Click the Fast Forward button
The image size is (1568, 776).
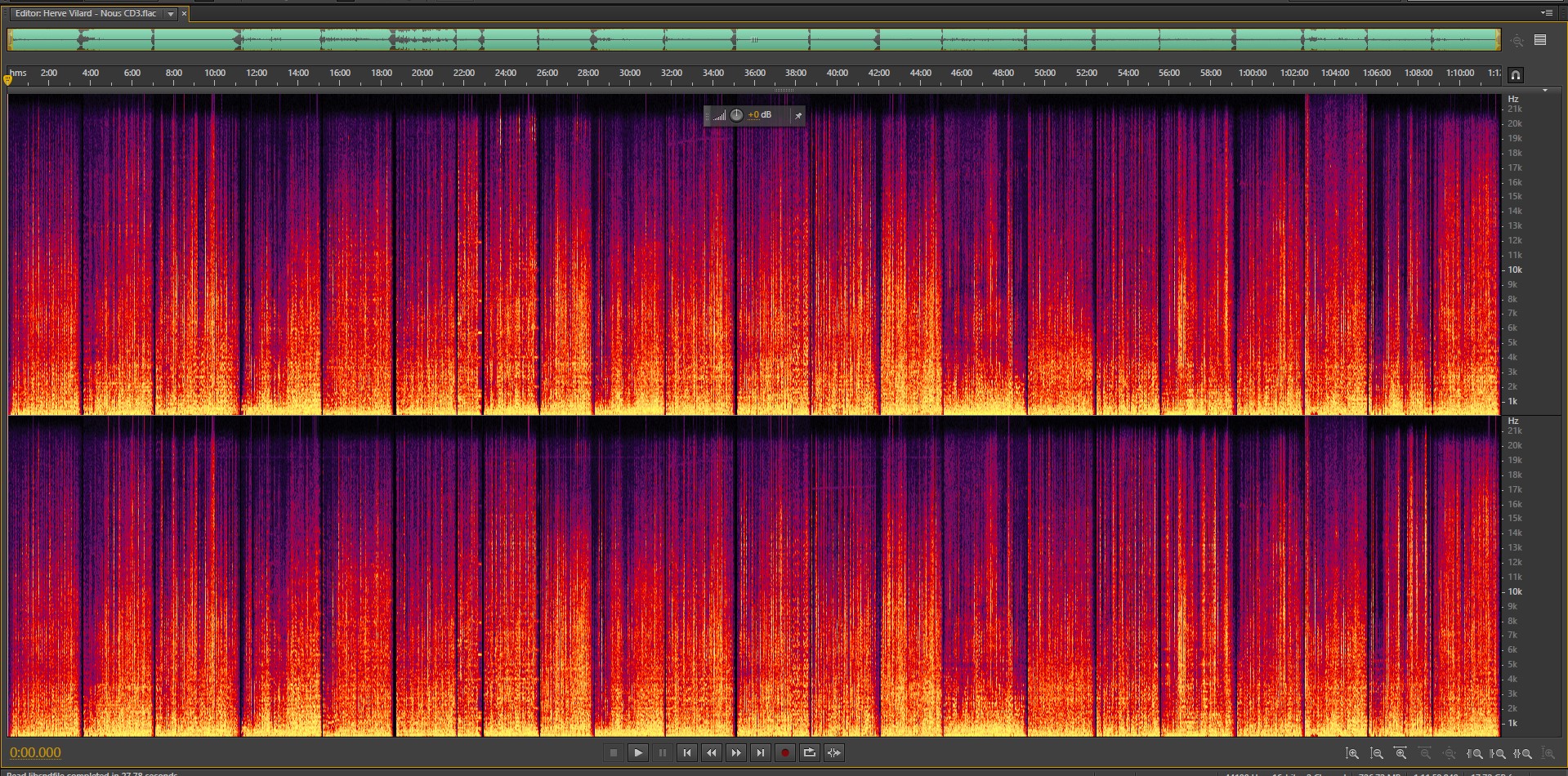coord(736,753)
